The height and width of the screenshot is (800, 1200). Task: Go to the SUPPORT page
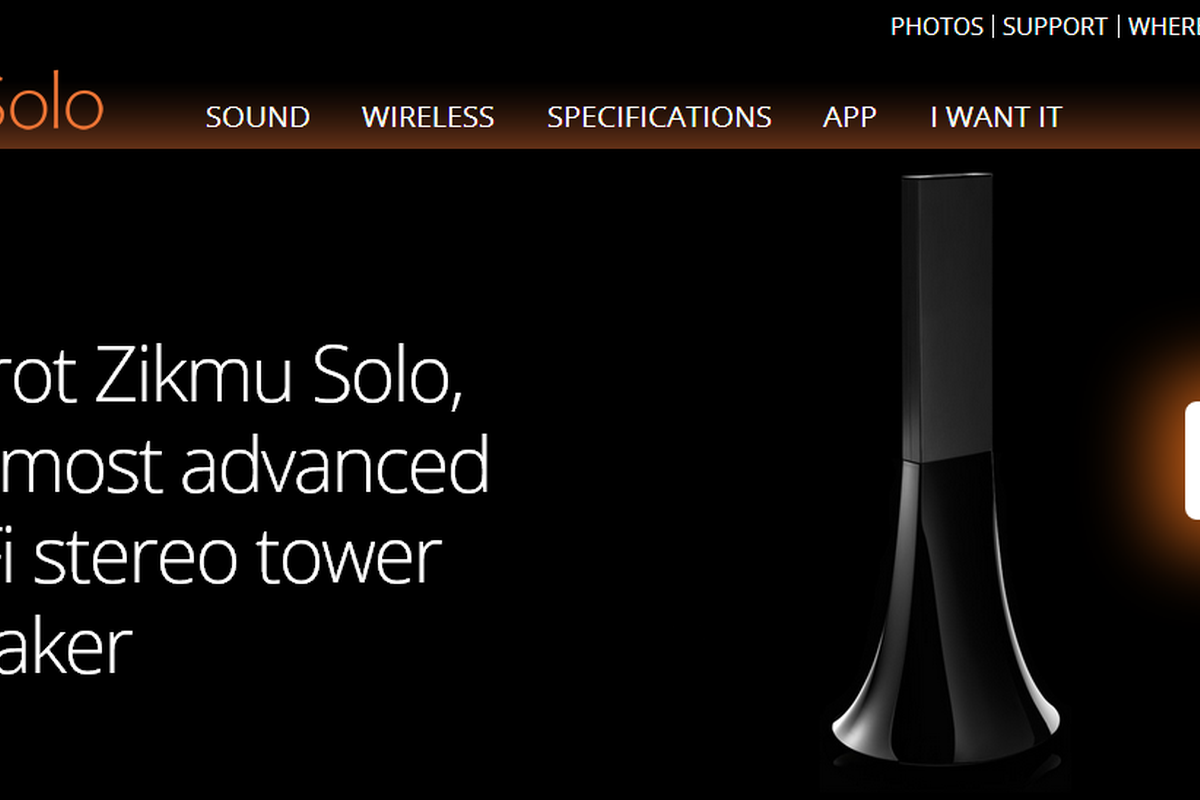[x=1055, y=27]
